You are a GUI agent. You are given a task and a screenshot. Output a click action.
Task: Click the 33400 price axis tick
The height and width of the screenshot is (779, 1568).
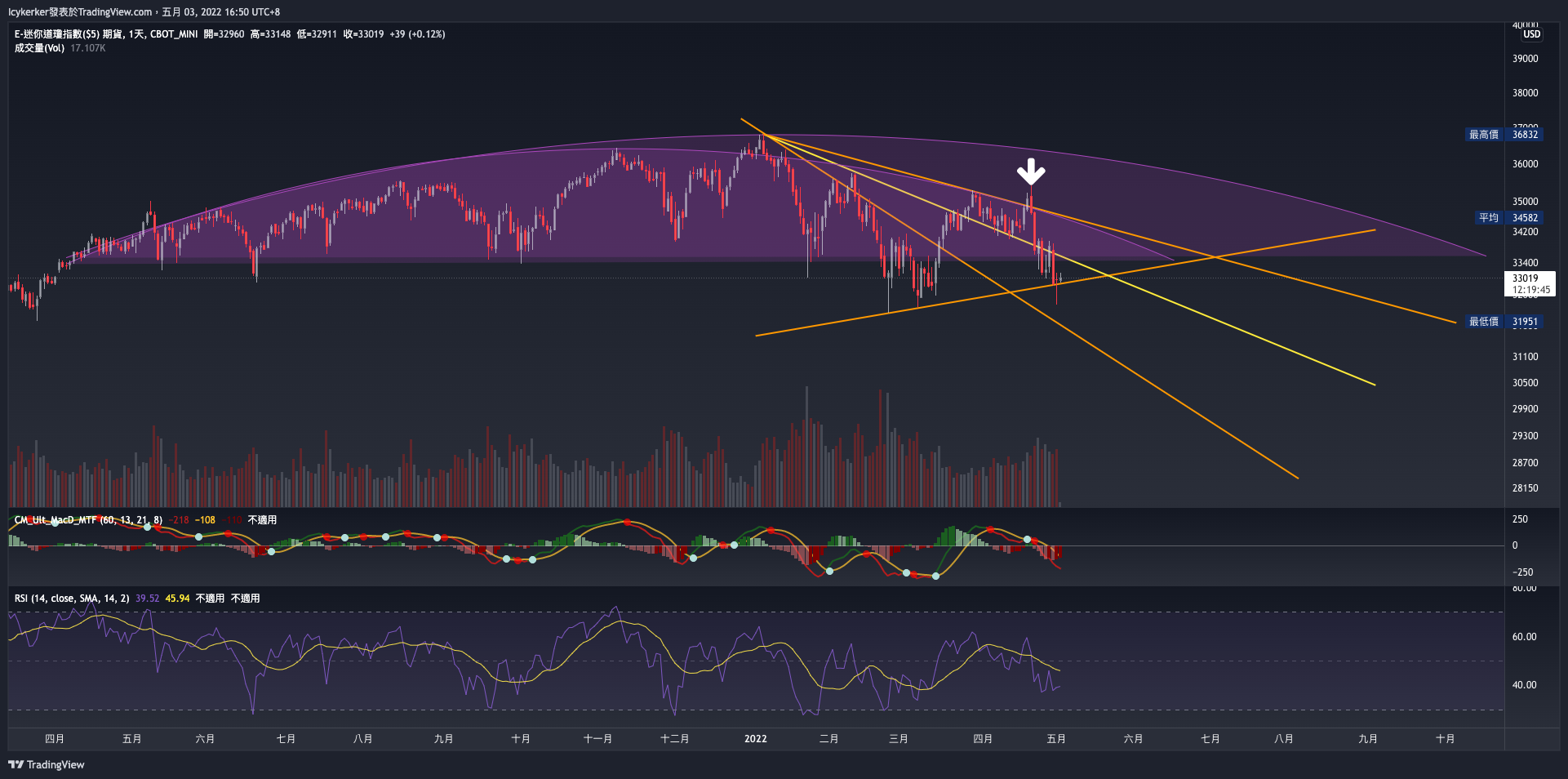(1525, 263)
